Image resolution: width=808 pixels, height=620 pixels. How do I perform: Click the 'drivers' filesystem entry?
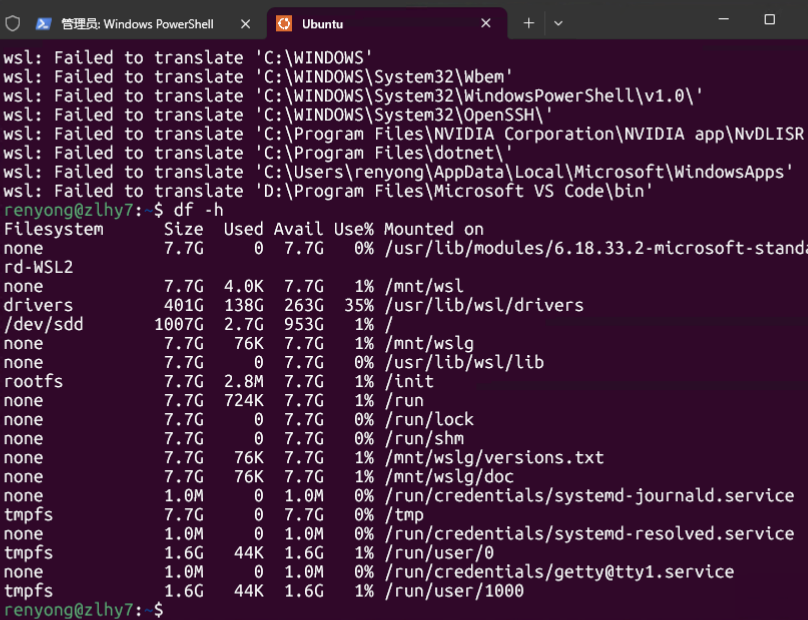(38, 306)
